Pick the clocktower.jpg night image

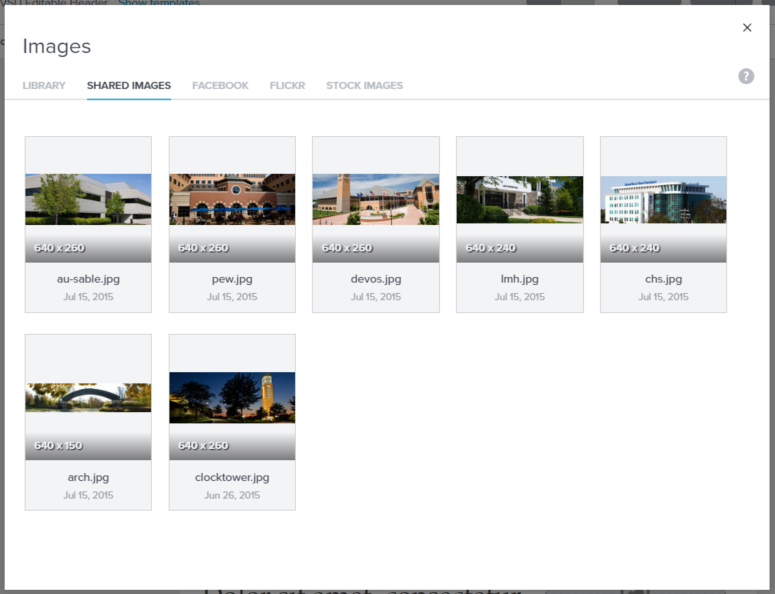pos(232,397)
